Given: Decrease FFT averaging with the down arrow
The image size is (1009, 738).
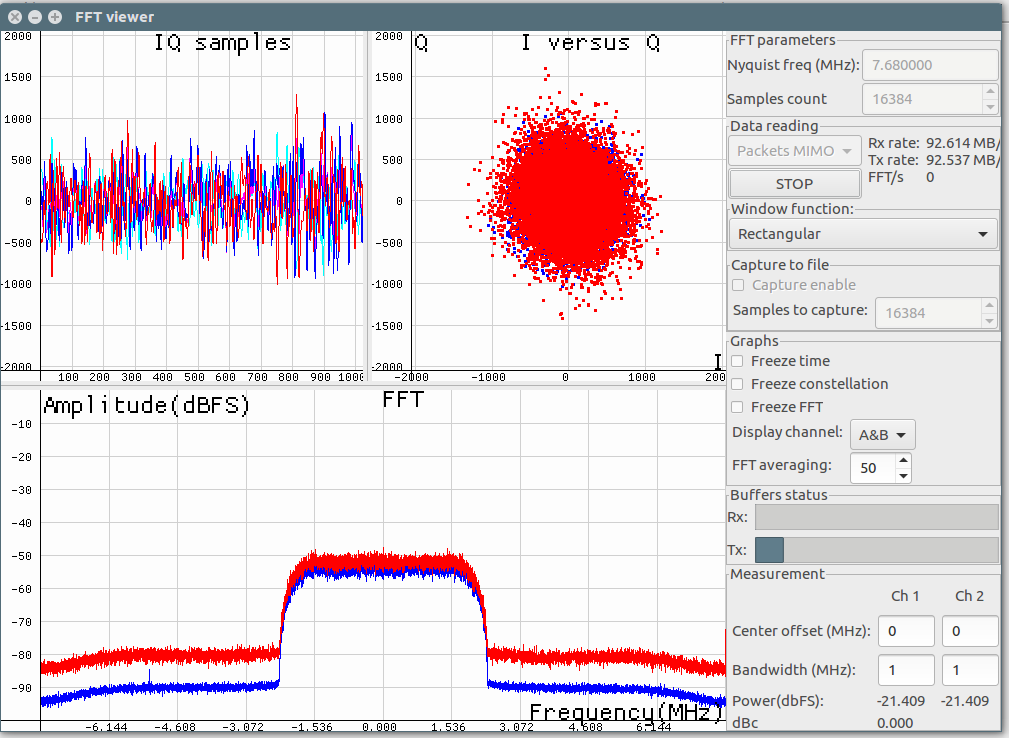Looking at the screenshot, I should click(903, 475).
